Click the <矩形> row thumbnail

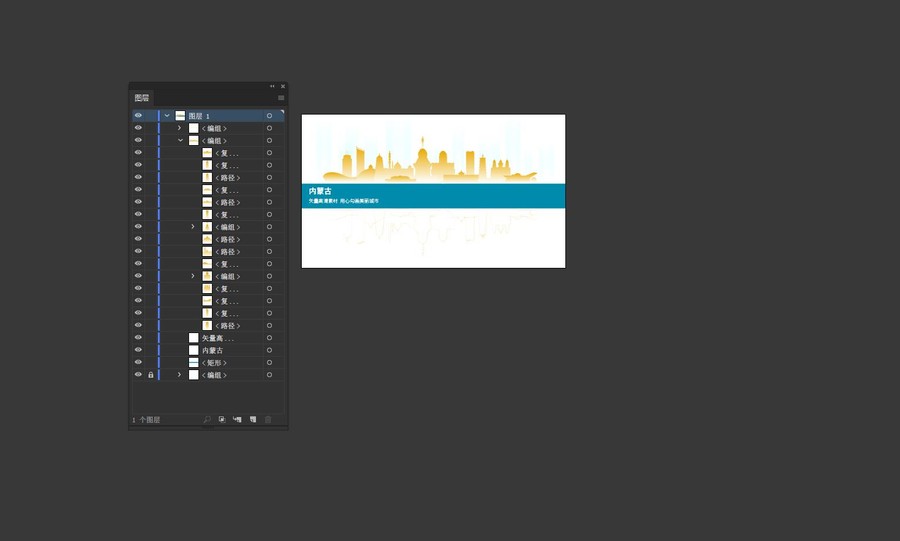point(193,363)
